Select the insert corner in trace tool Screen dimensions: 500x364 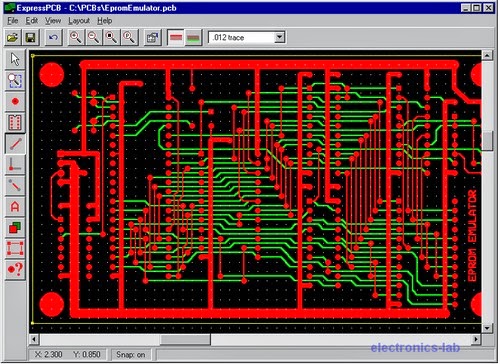pyautogui.click(x=15, y=164)
